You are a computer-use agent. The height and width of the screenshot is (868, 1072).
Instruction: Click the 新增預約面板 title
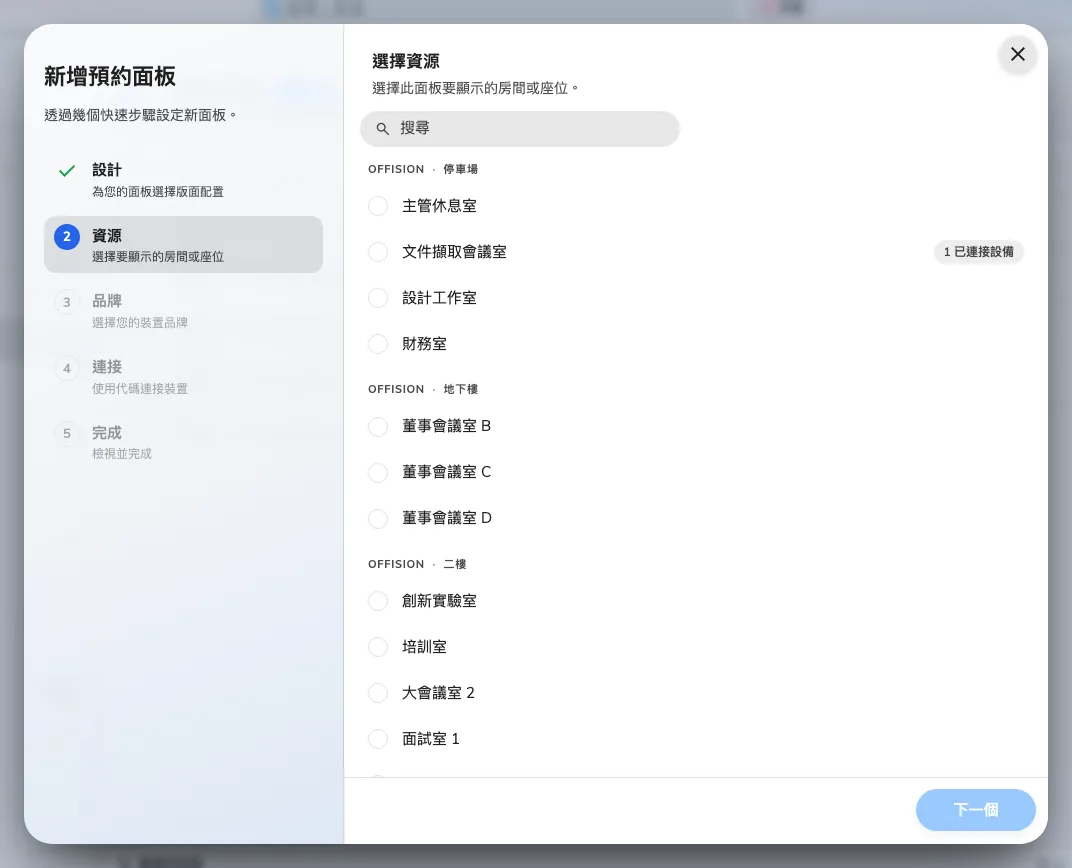[x=110, y=76]
